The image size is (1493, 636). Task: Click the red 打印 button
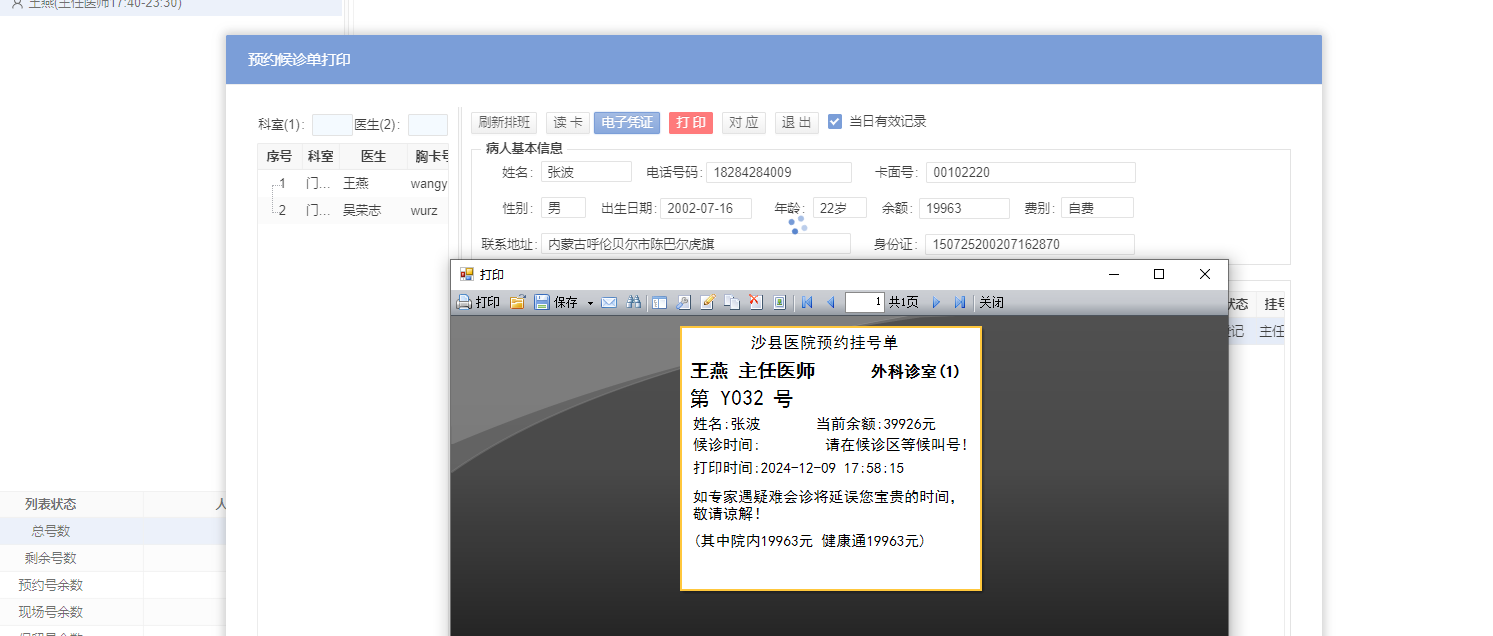(691, 122)
